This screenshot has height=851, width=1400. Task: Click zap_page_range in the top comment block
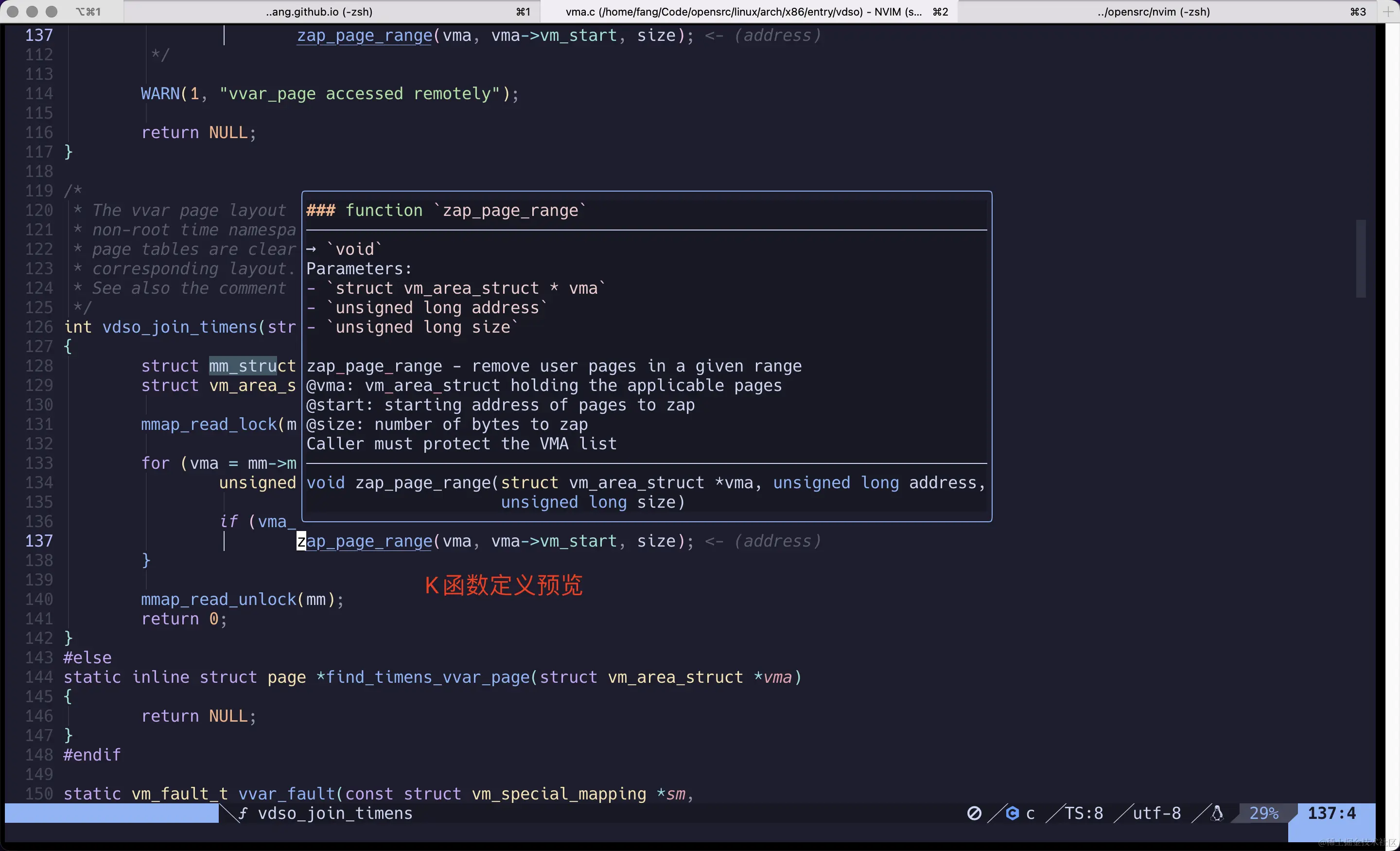364,36
